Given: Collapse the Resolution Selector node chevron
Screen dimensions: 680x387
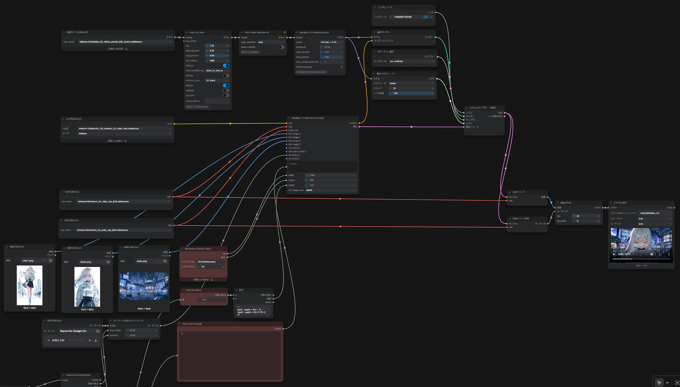Looking at the screenshot, I should 183,249.
